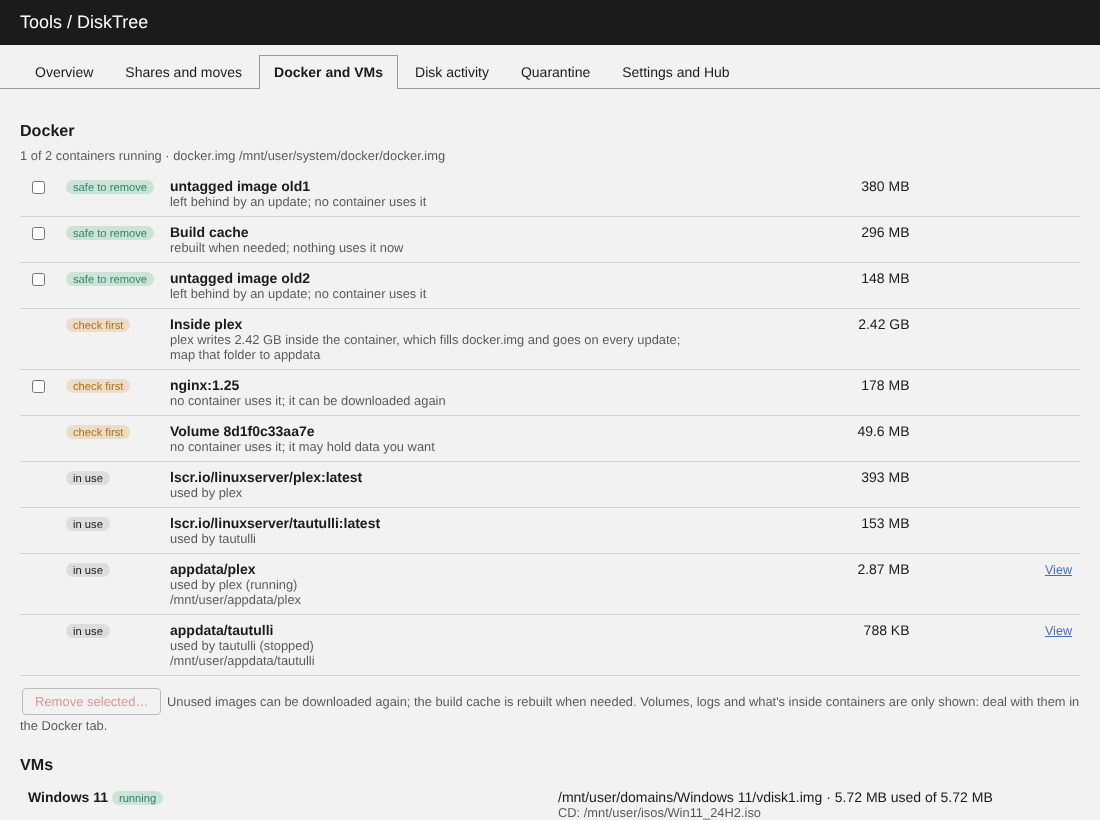Click the VMs section heading
The width and height of the screenshot is (1100, 820).
[36, 765]
